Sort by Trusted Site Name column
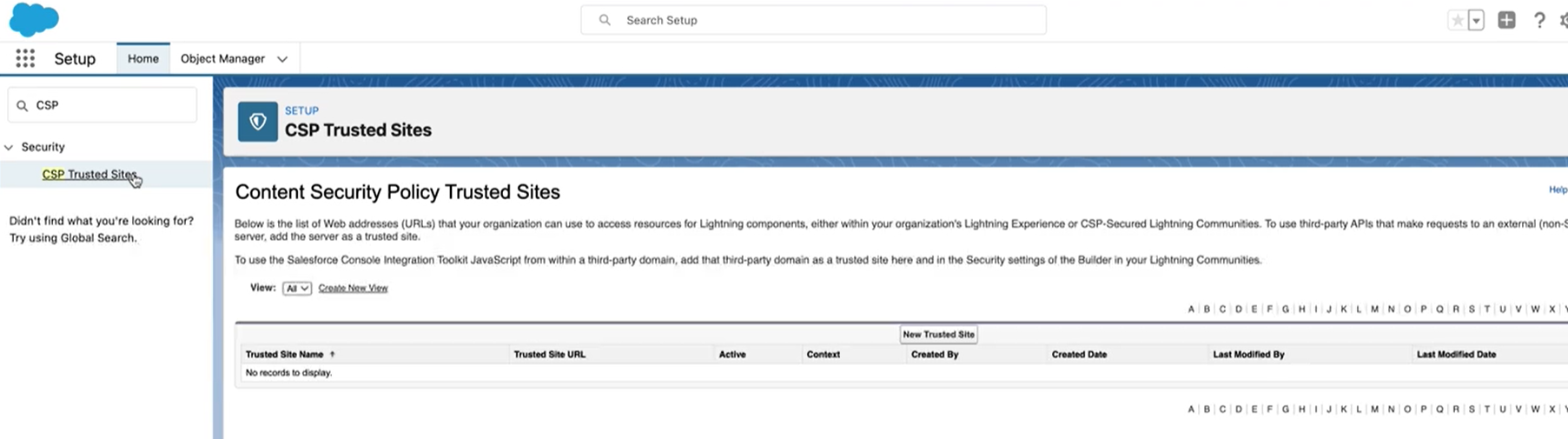Screen dimensions: 1568x439 point(284,355)
